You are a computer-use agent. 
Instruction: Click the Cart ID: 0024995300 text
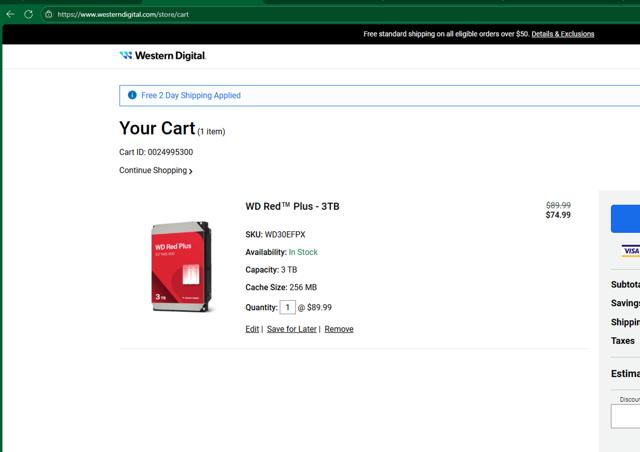(156, 152)
